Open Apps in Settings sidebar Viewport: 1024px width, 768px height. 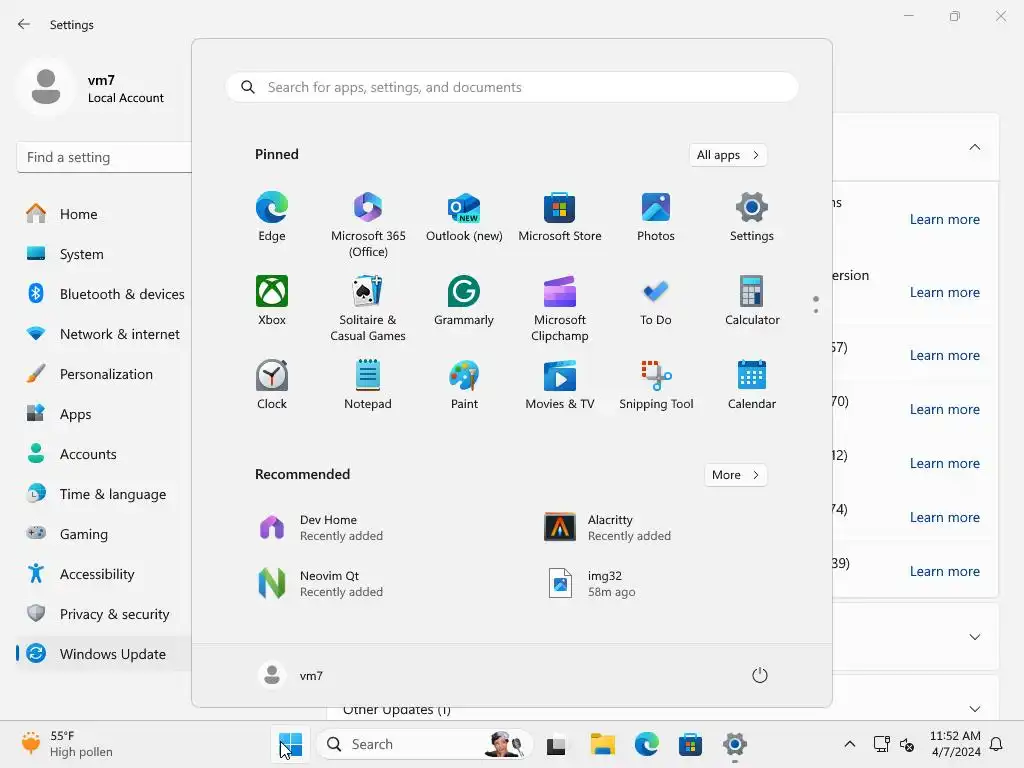(x=104, y=414)
